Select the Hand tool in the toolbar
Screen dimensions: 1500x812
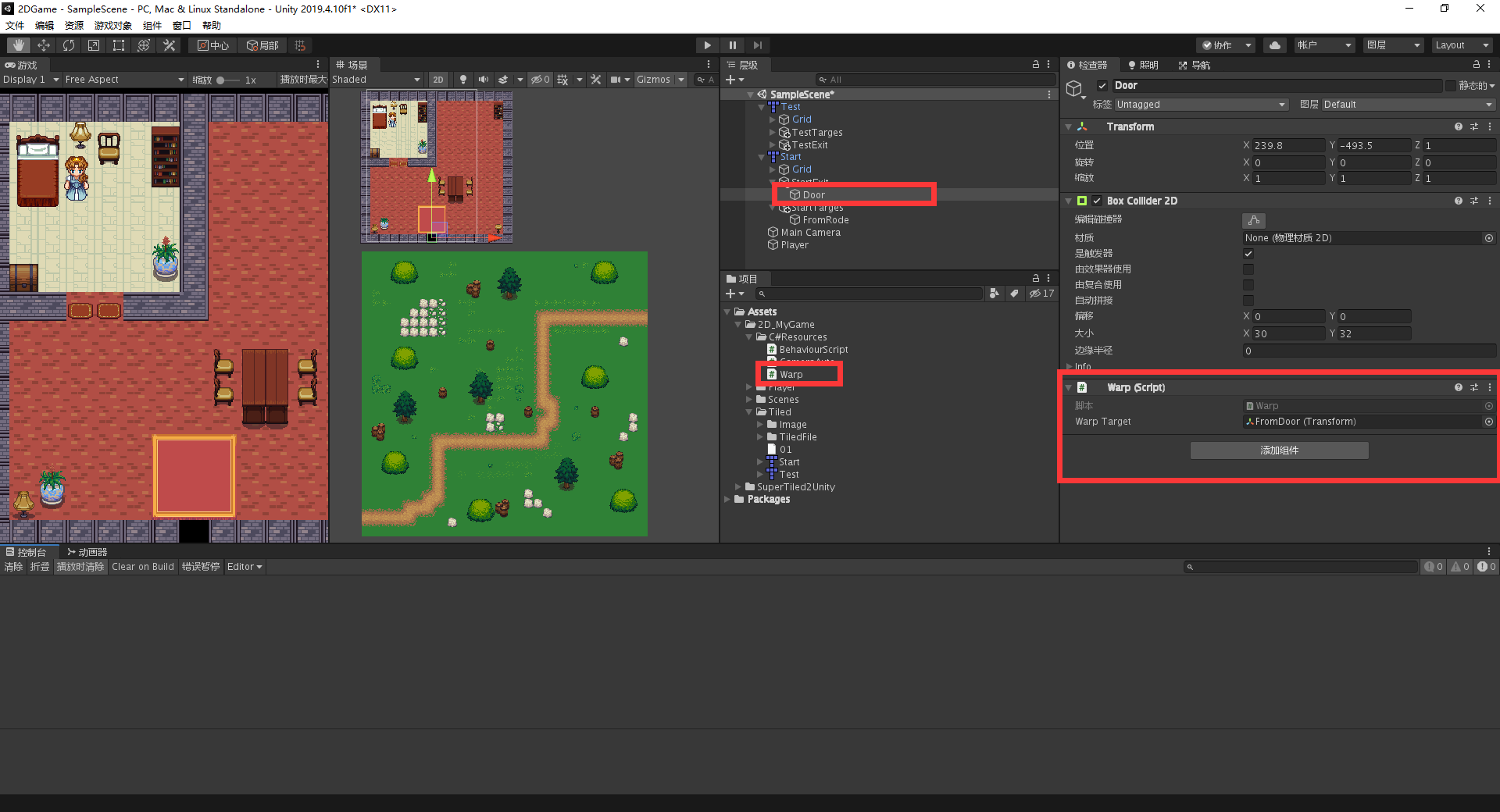[x=17, y=45]
